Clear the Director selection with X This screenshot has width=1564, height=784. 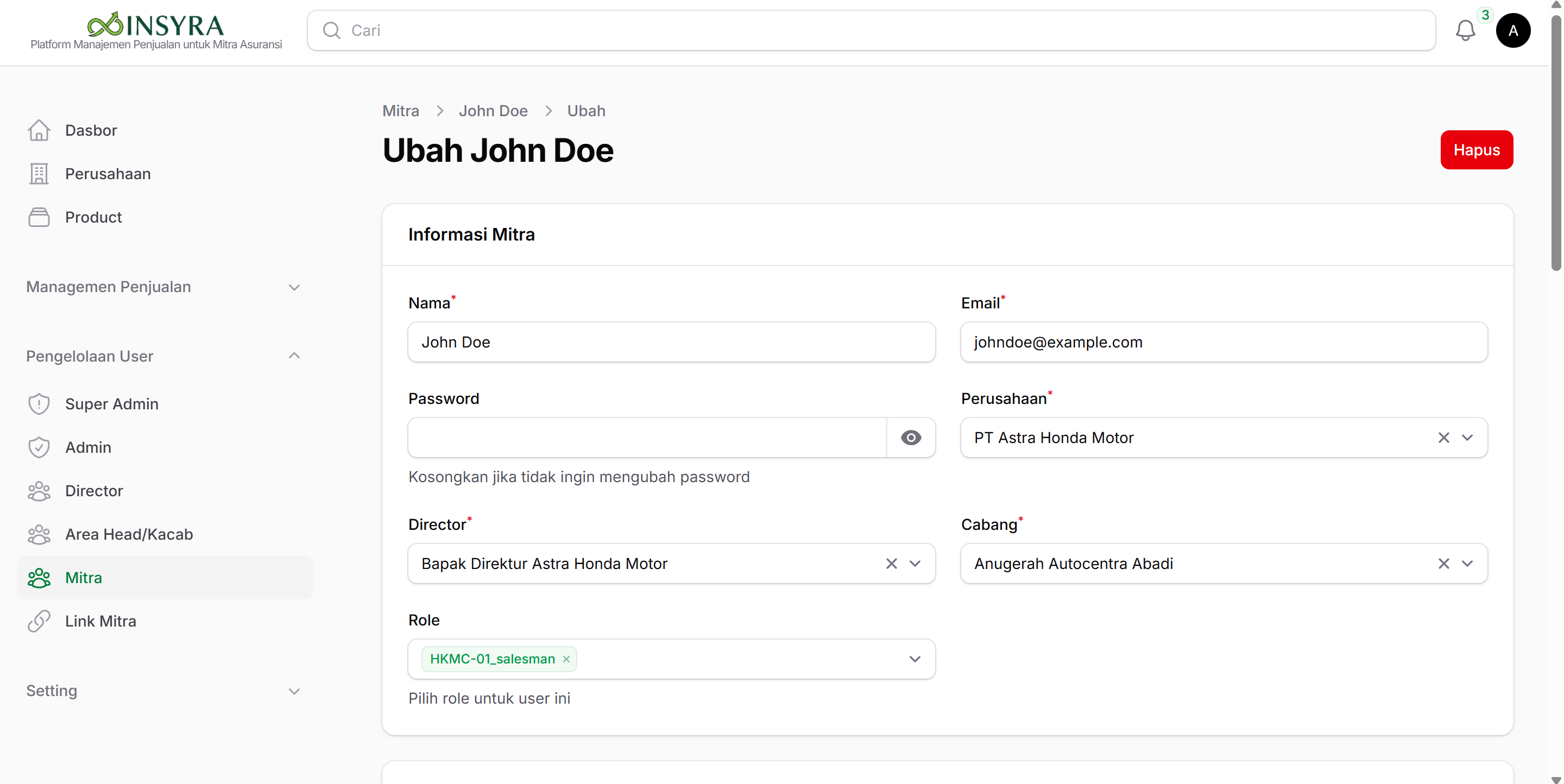point(891,564)
